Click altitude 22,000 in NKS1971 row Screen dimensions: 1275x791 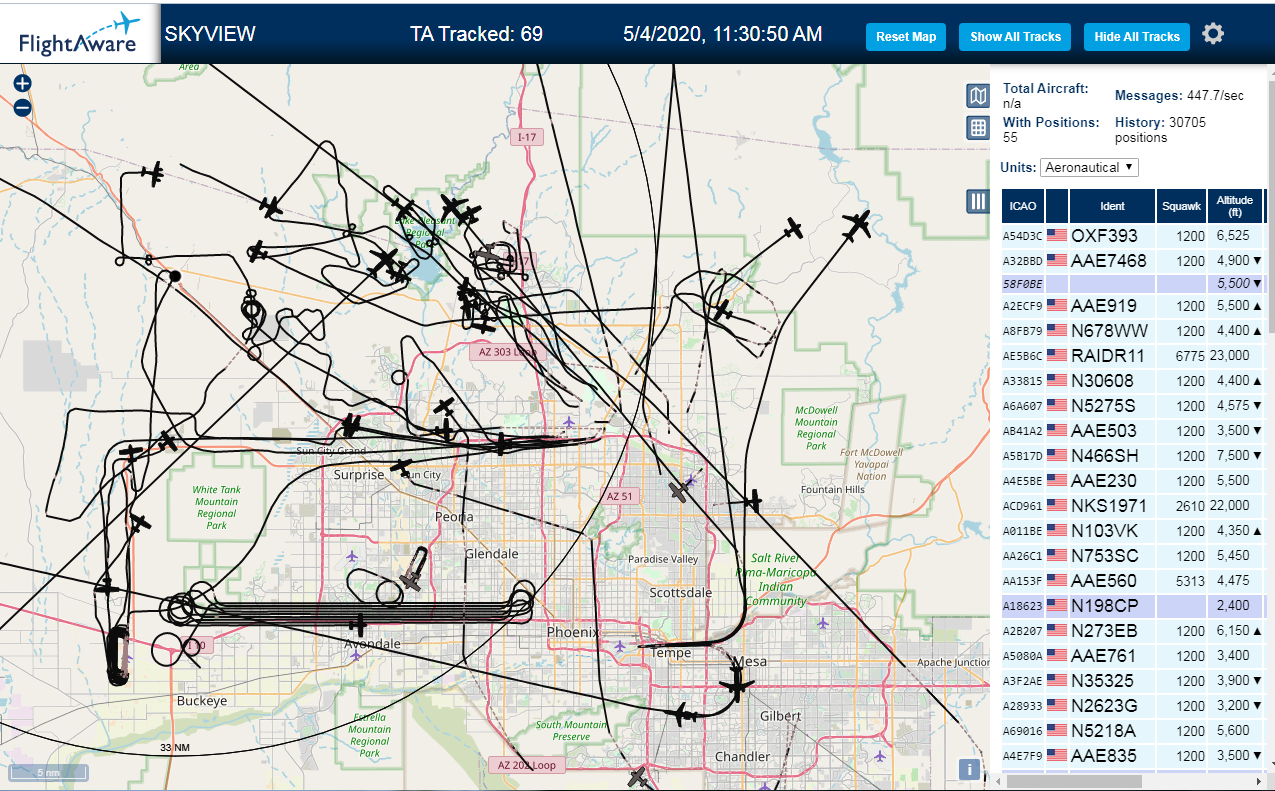click(x=1232, y=506)
